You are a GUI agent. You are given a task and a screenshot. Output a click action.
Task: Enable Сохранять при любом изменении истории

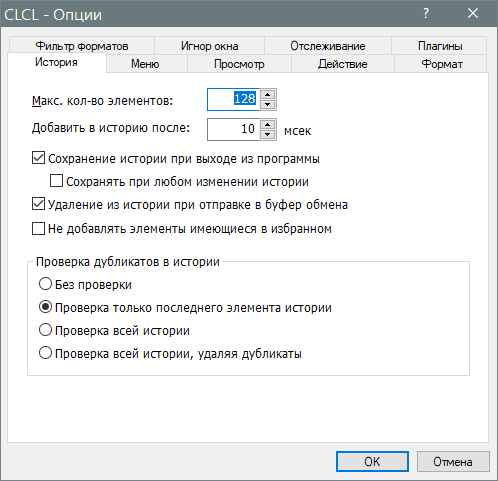[x=56, y=181]
